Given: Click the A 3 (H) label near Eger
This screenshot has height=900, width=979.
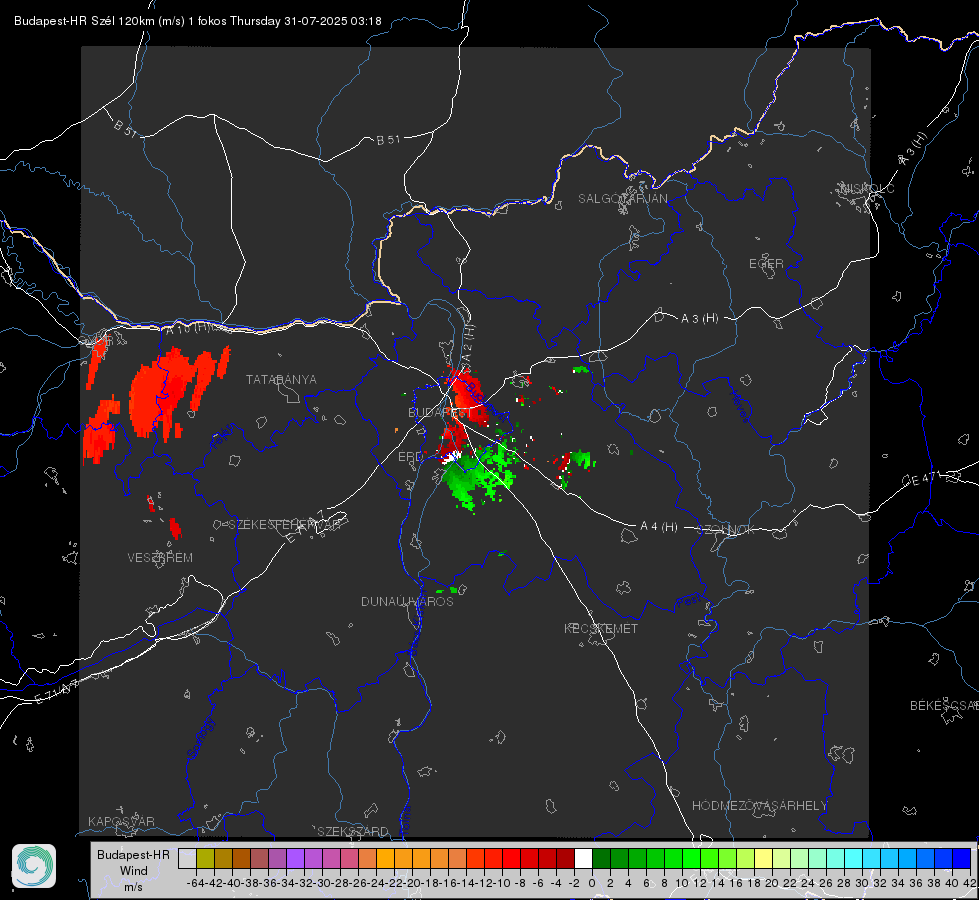Looking at the screenshot, I should (699, 319).
